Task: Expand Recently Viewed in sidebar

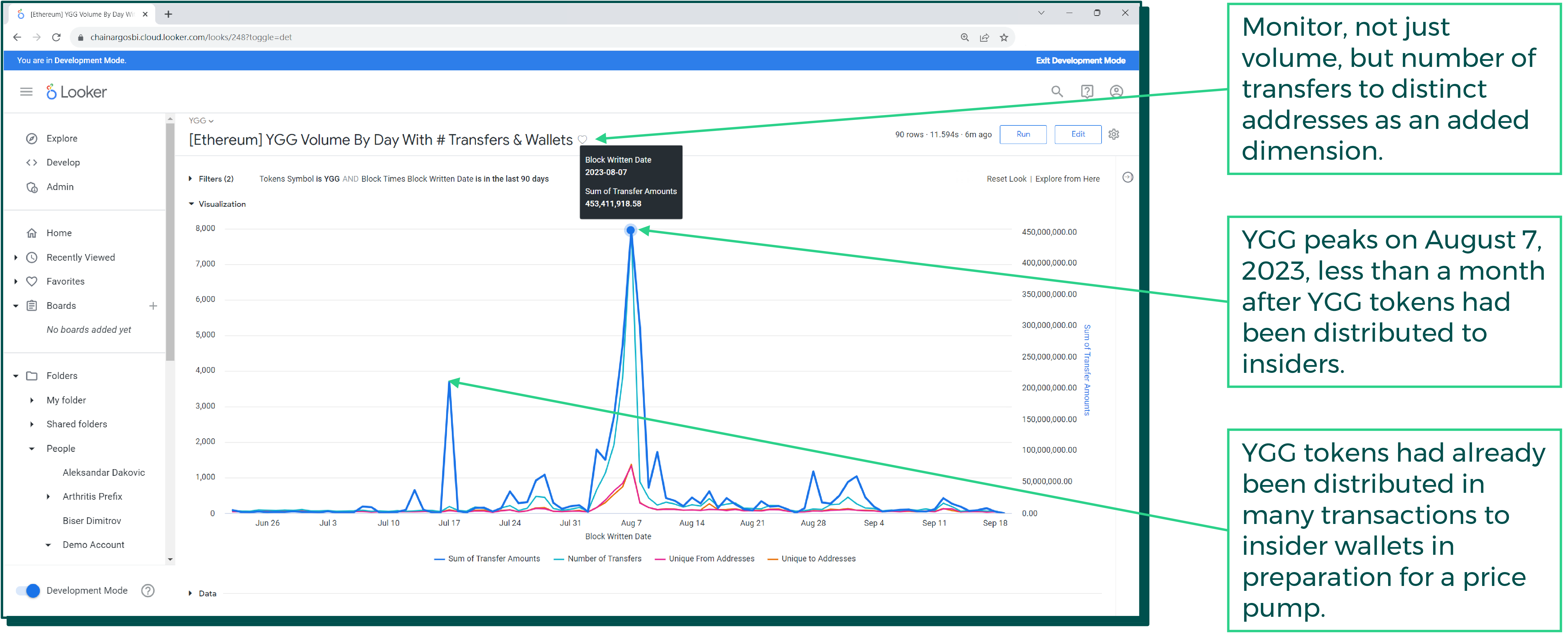Action: 16,258
